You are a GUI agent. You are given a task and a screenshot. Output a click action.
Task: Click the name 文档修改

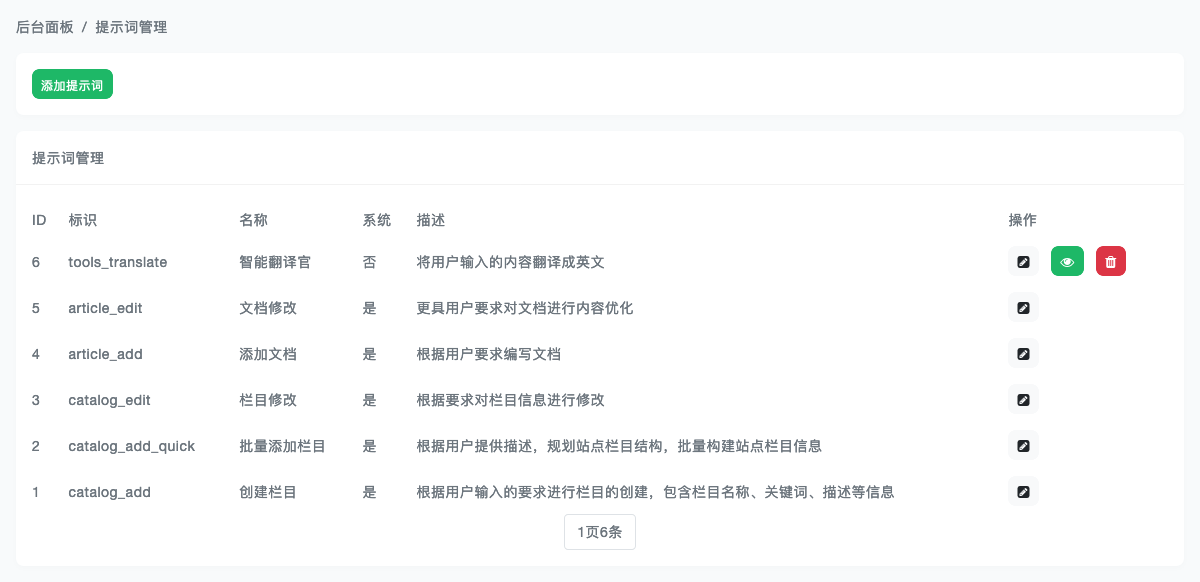point(268,308)
